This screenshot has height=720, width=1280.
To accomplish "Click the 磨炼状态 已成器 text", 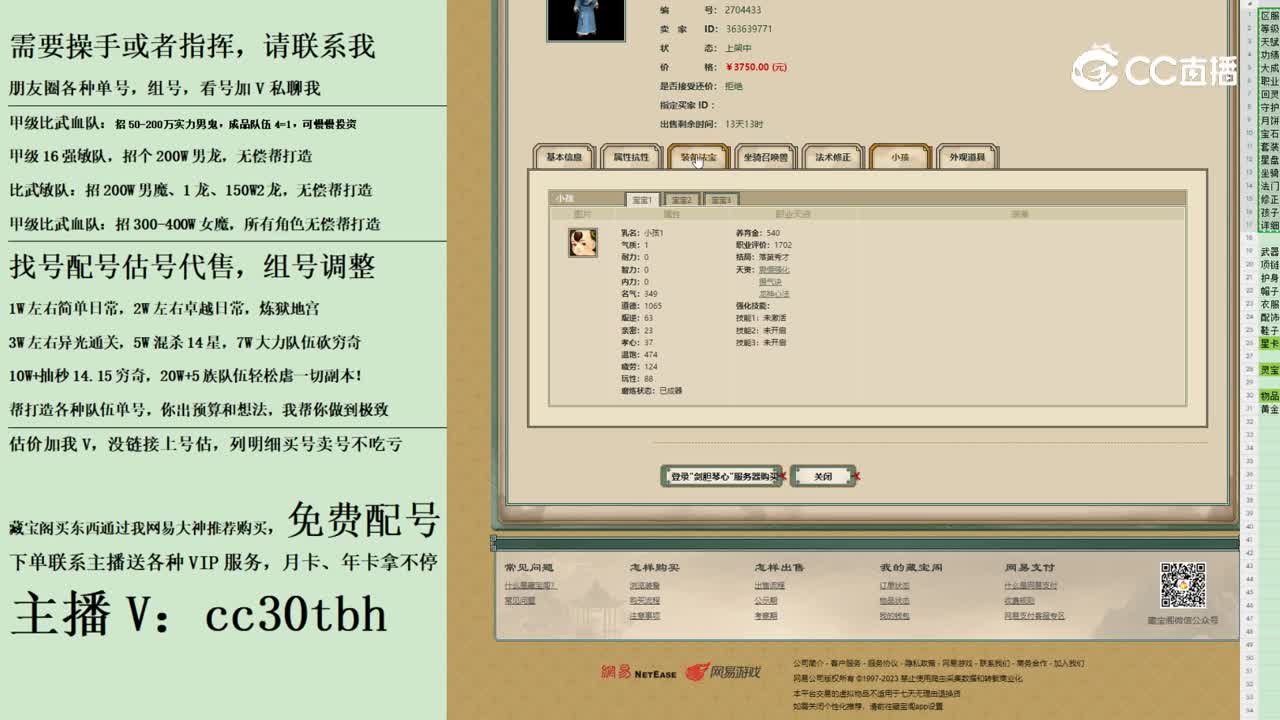I will (x=651, y=391).
